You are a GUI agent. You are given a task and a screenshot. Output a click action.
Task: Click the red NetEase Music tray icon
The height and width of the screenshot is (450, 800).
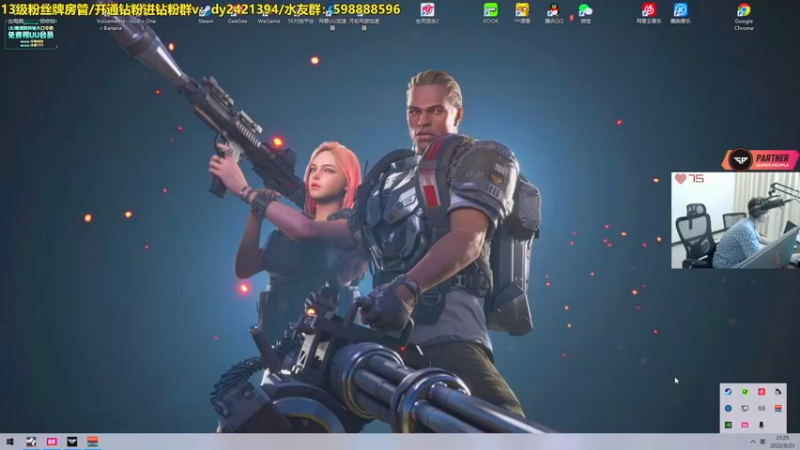coord(761,392)
